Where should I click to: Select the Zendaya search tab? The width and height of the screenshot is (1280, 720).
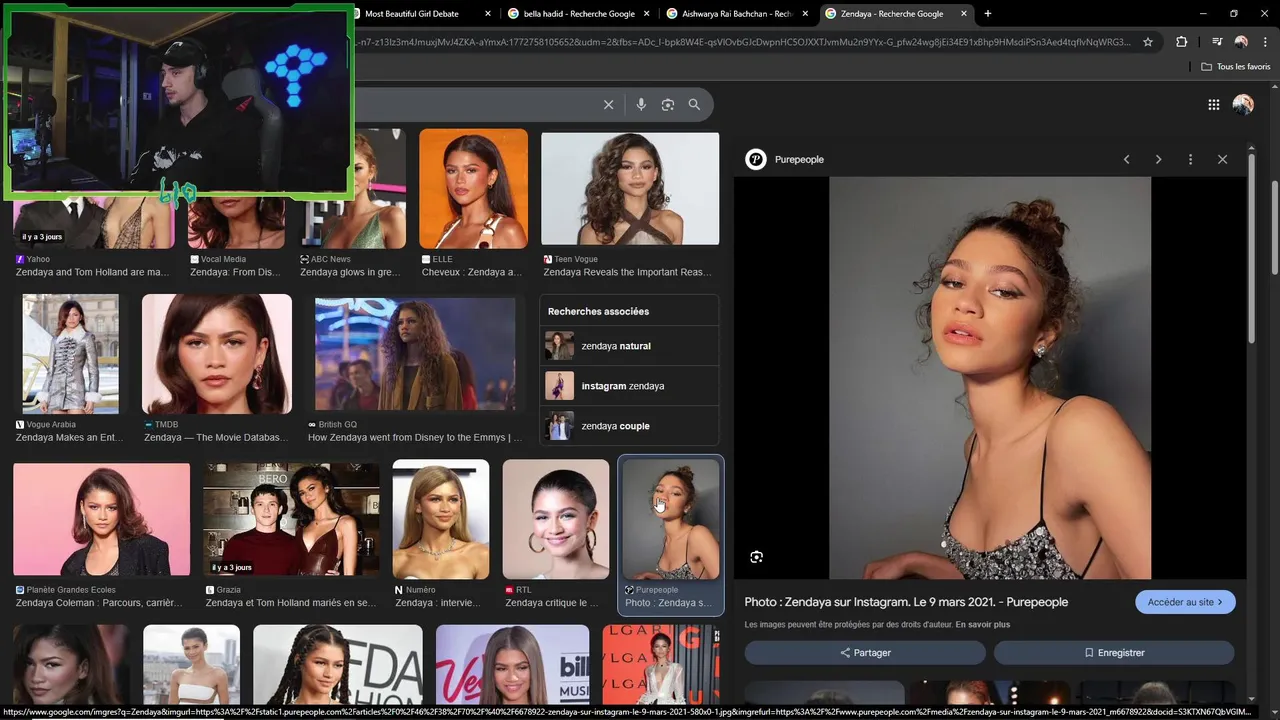896,14
